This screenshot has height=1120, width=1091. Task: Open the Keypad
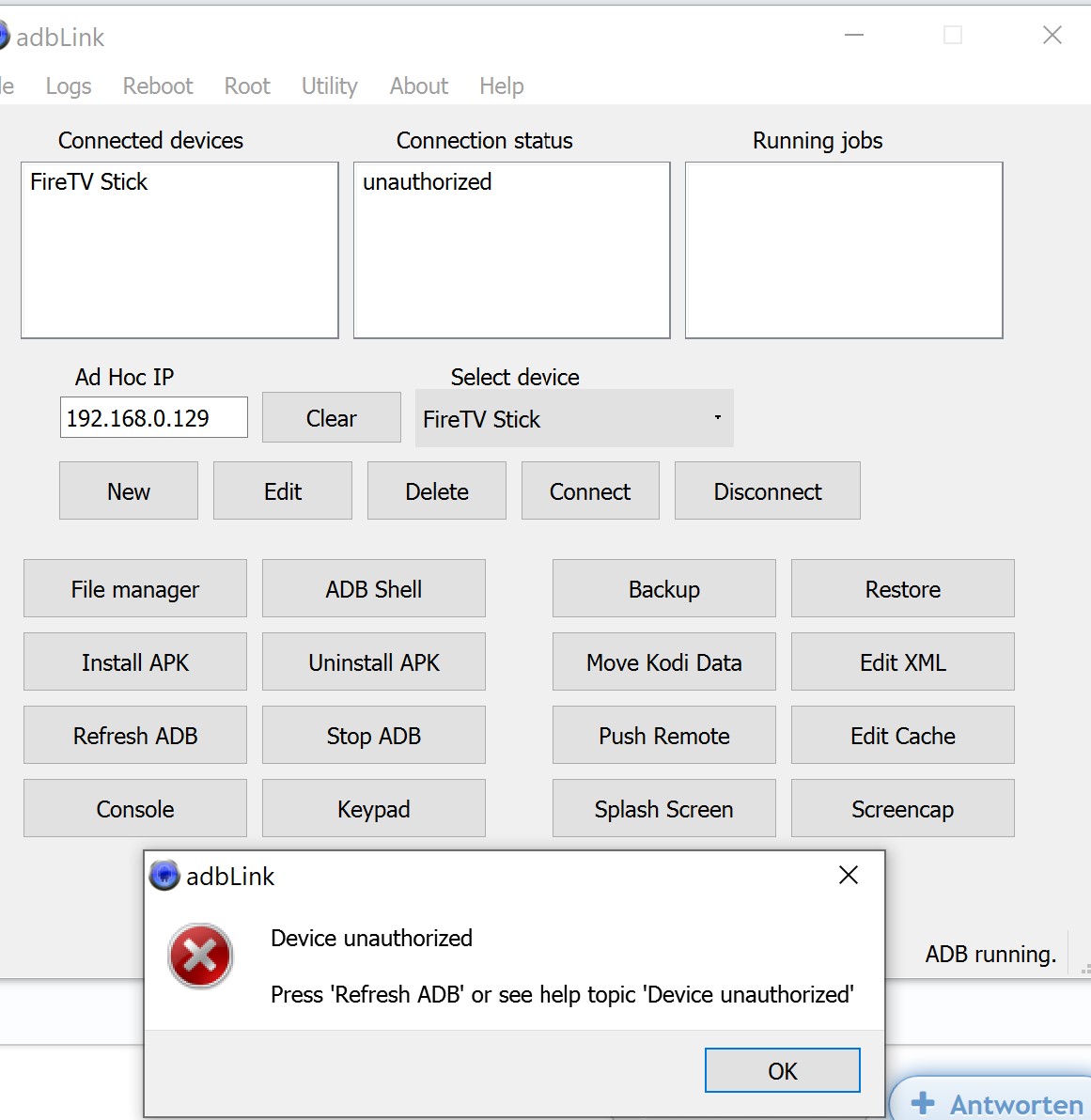coord(374,808)
